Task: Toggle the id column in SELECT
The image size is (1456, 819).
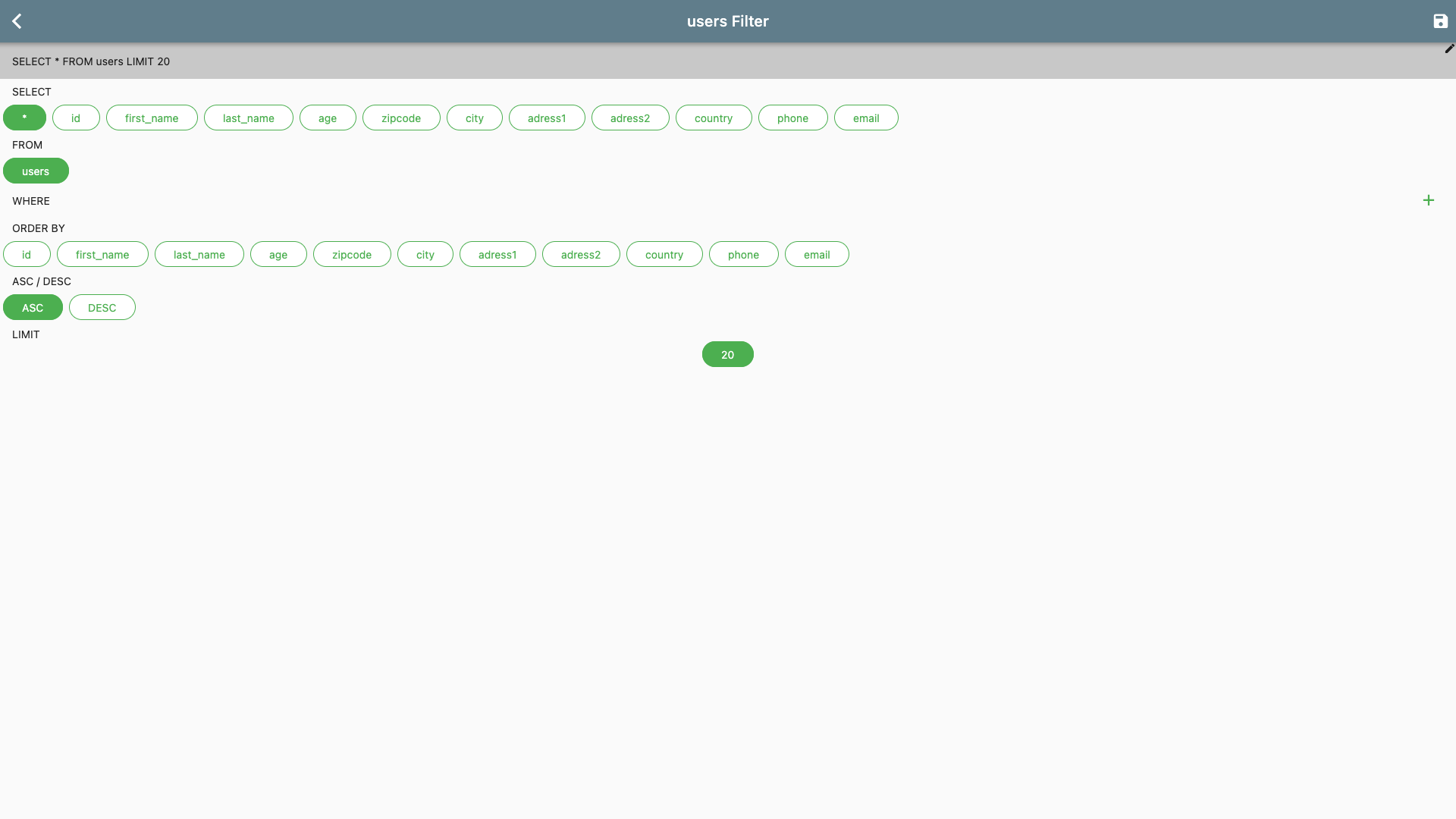Action: 76,118
